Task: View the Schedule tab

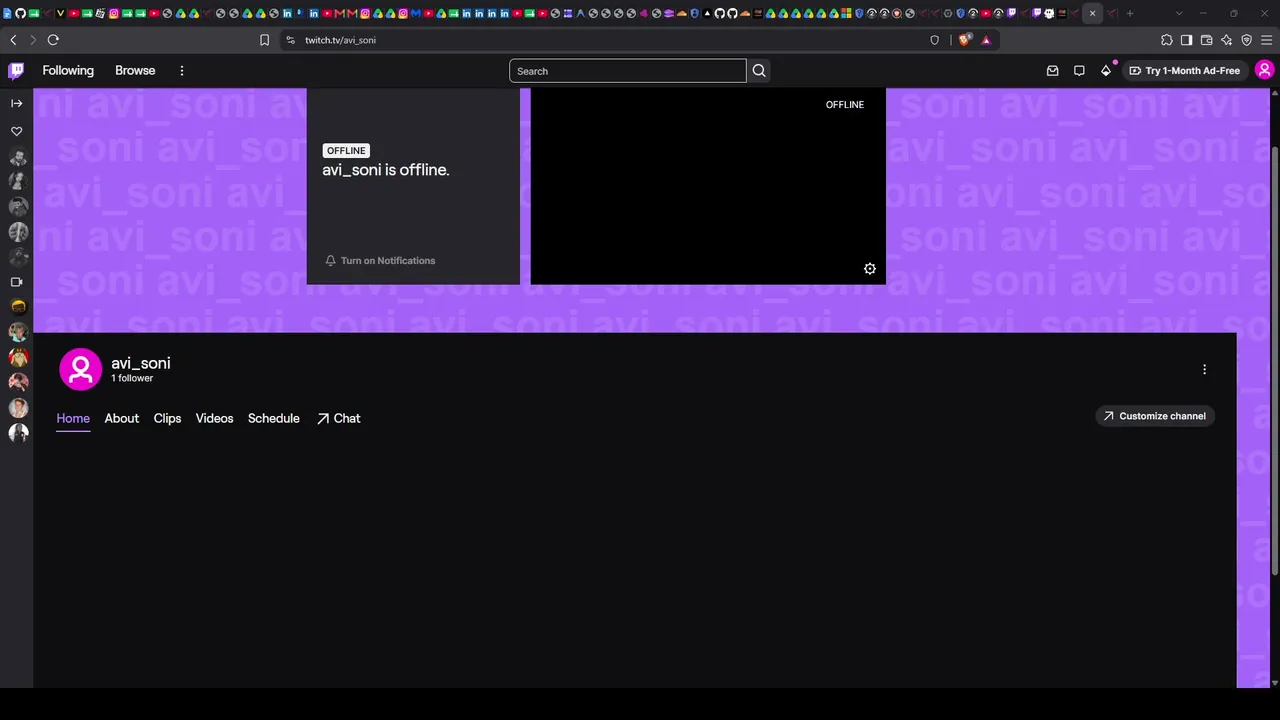Action: tap(274, 419)
